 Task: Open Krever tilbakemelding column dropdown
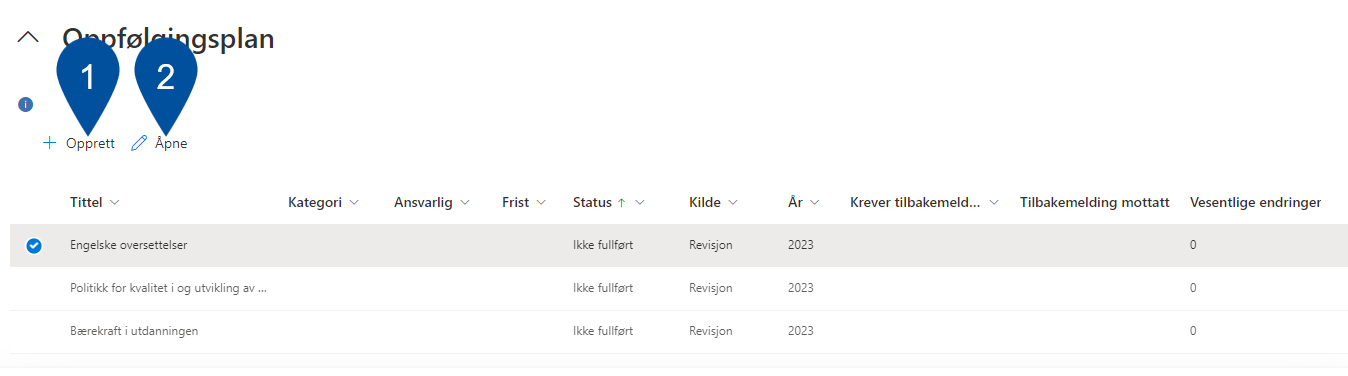tap(994, 203)
